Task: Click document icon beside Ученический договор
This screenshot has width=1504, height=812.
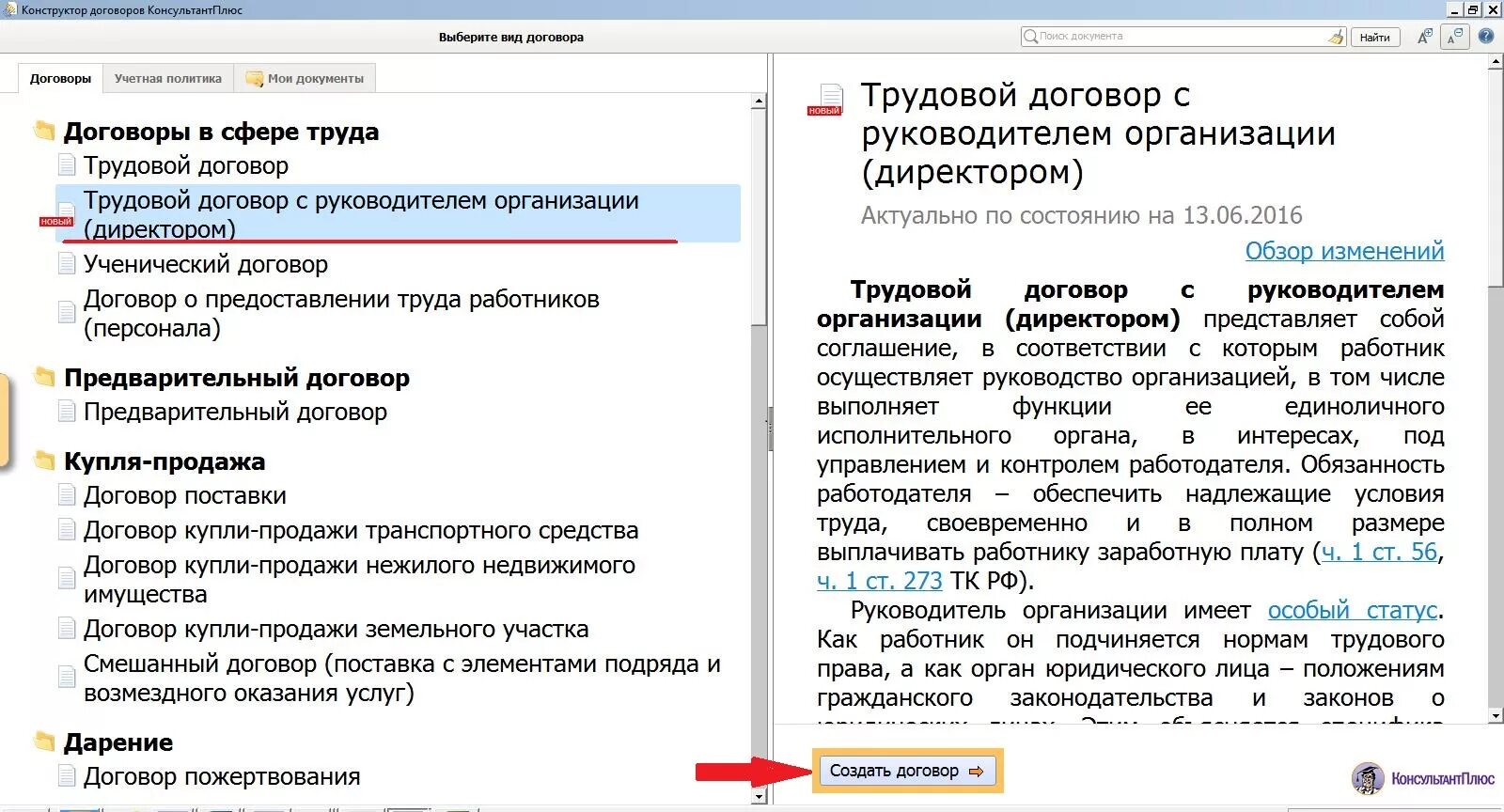Action: click(67, 264)
